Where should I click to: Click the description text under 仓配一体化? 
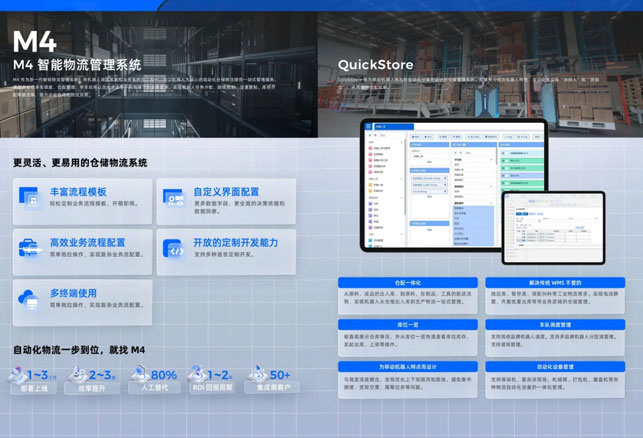(x=408, y=298)
